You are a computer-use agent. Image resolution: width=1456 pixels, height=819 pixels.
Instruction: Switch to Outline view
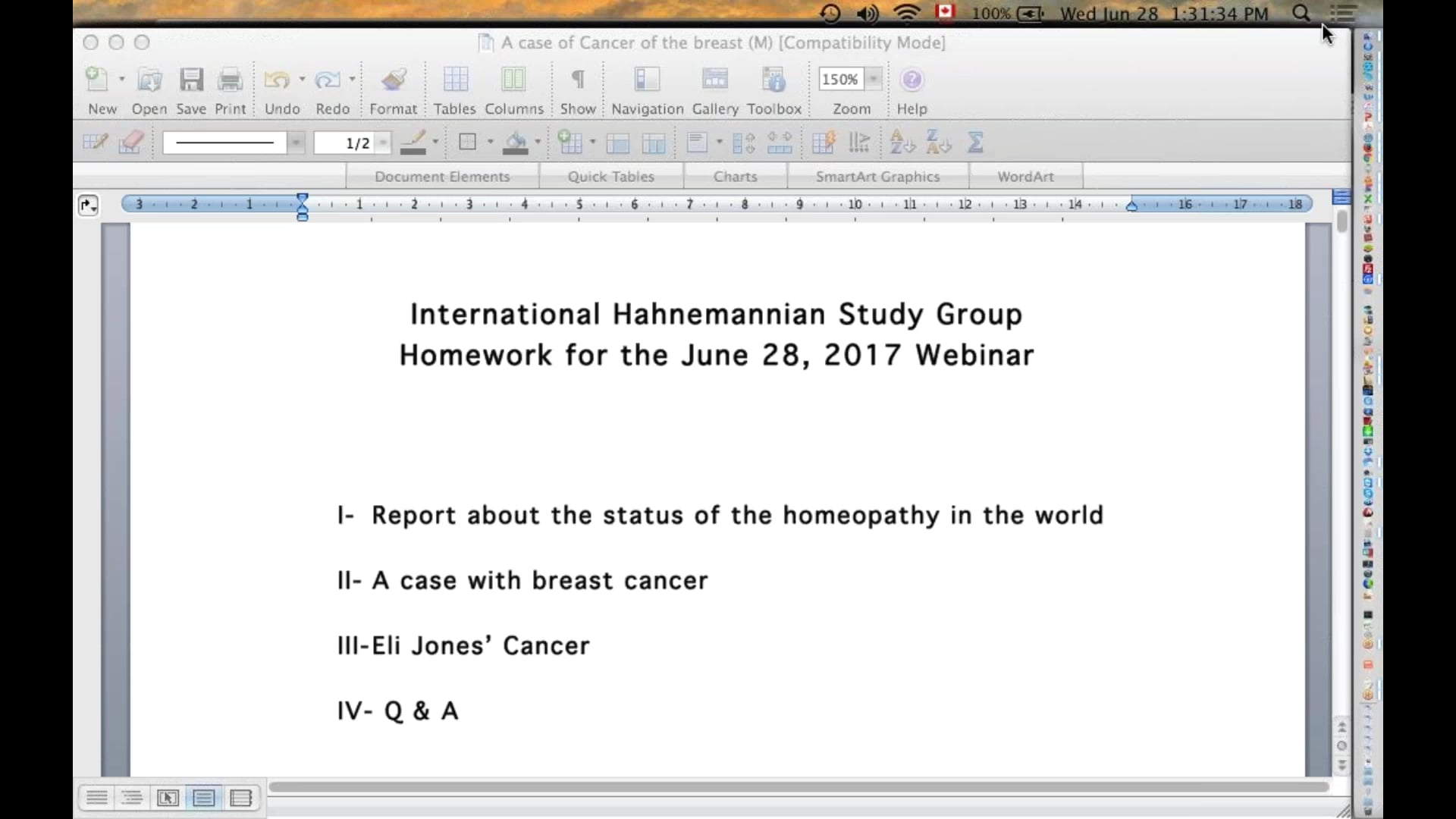(x=132, y=798)
